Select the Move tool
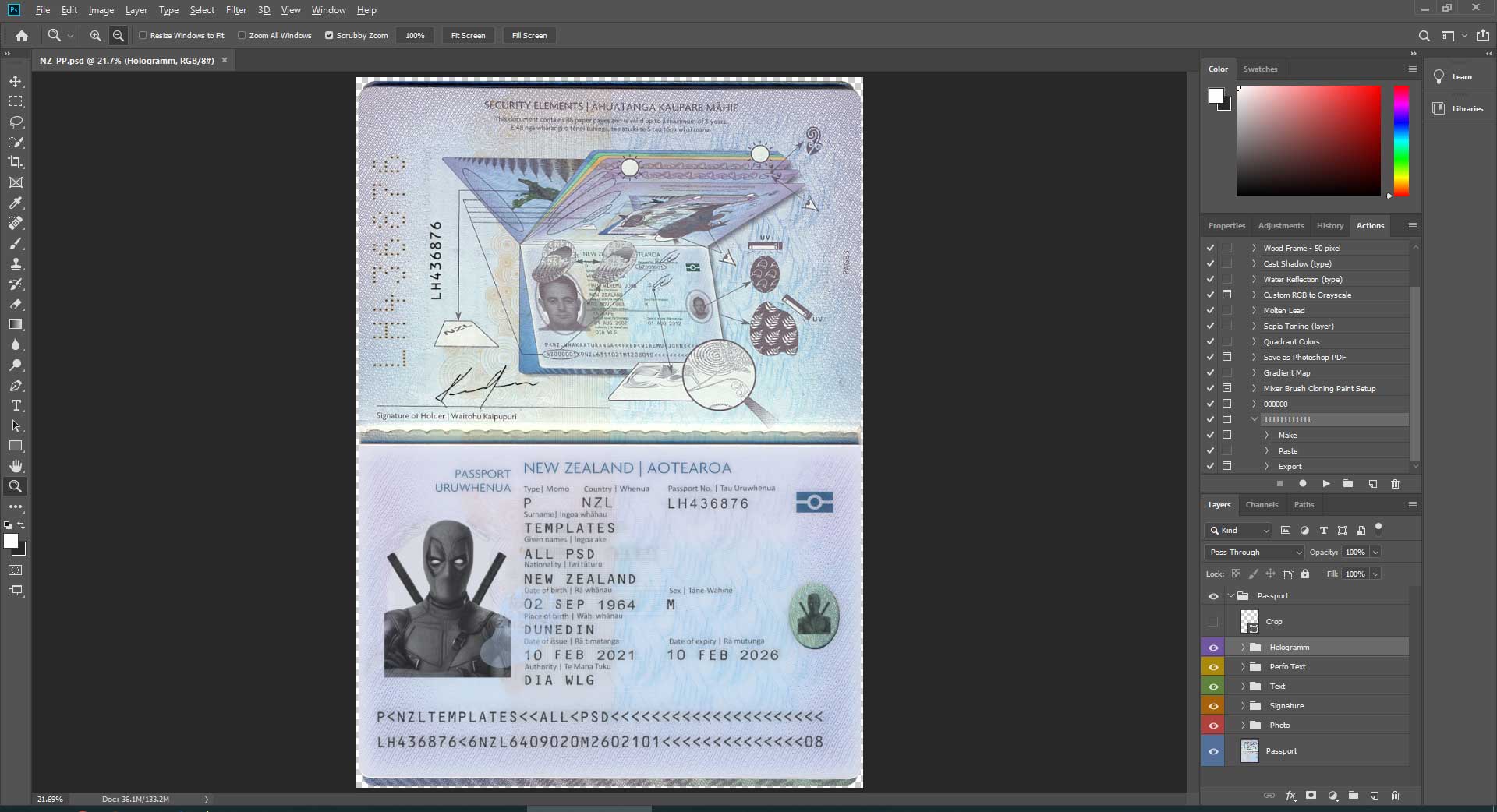The width and height of the screenshot is (1497, 812). tap(16, 81)
